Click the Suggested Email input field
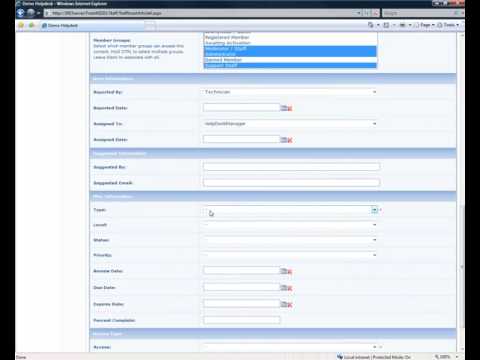The image size is (480, 360). click(x=291, y=183)
